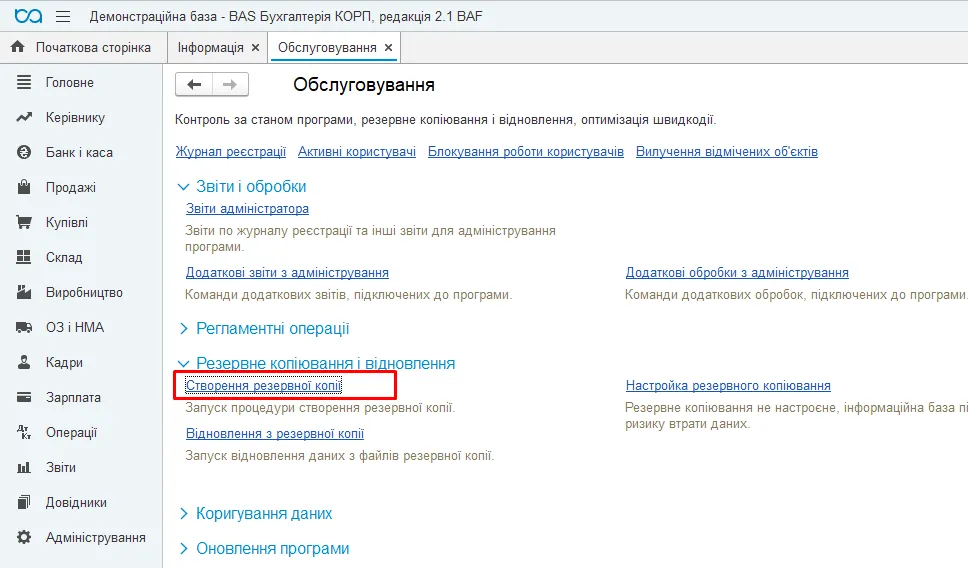Screen dimensions: 968x568
Task: Click the Продажі bag icon
Action: tap(23, 187)
